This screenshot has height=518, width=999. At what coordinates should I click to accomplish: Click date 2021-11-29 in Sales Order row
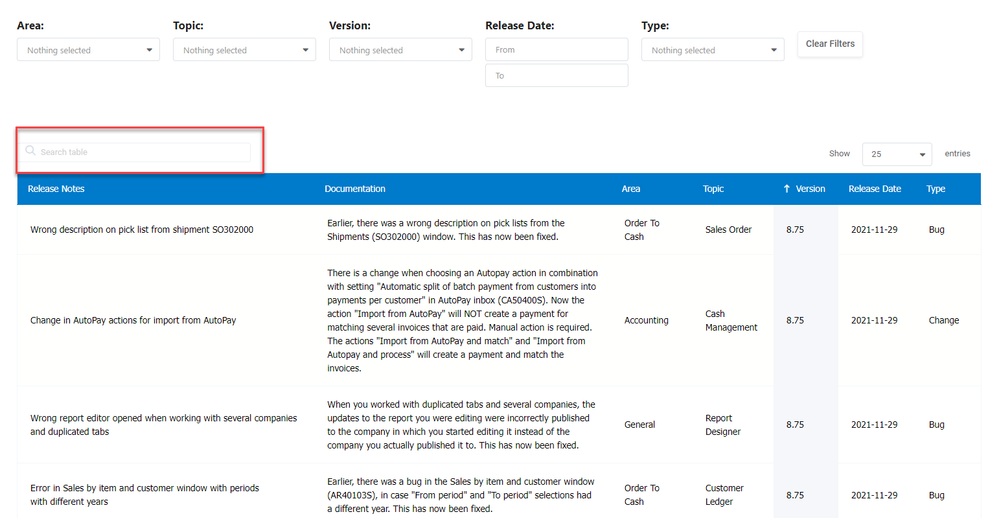click(874, 229)
